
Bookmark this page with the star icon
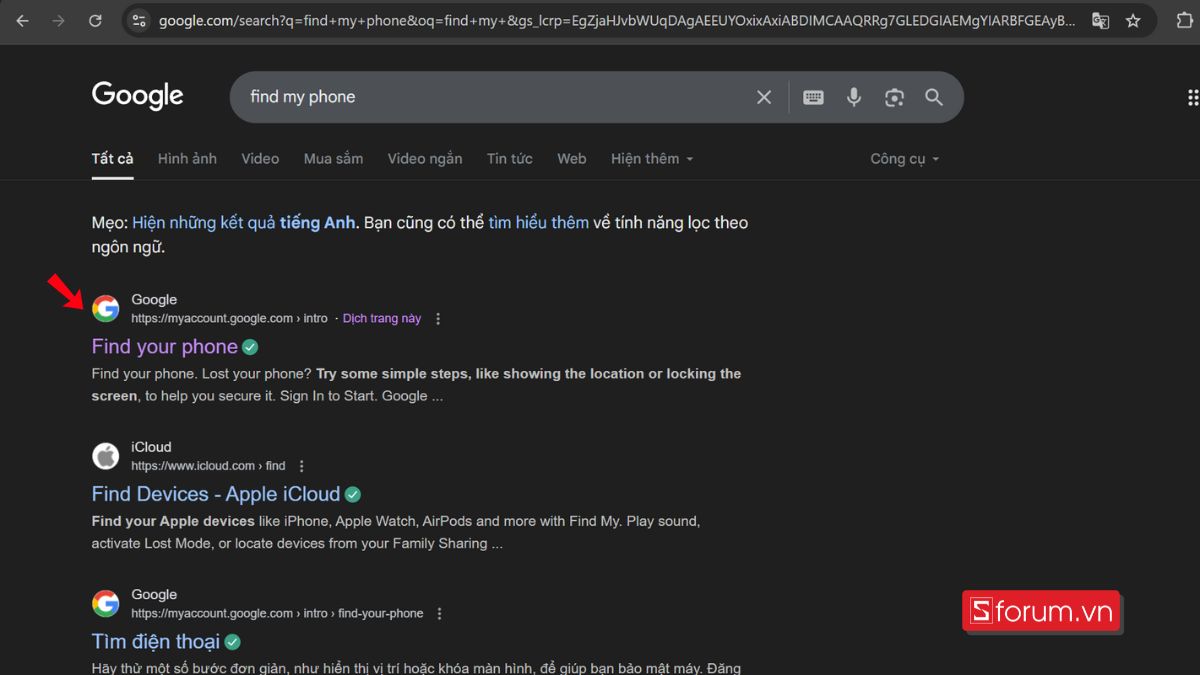pos(1133,20)
